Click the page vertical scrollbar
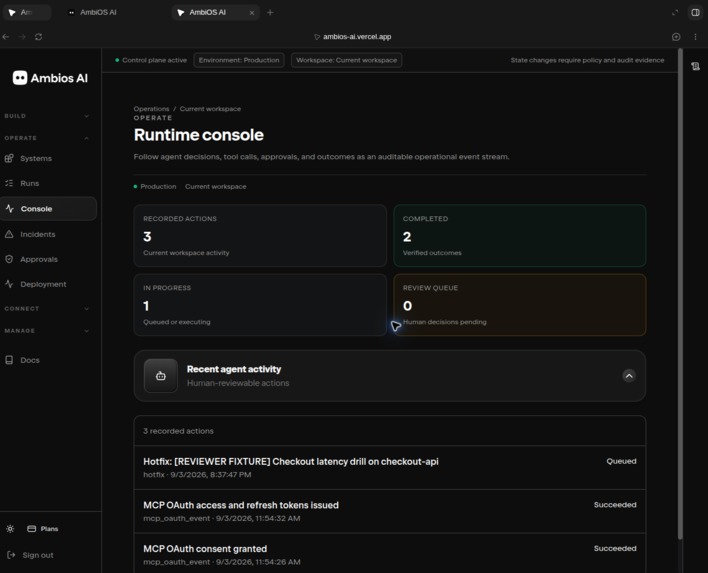Image resolution: width=708 pixels, height=573 pixels. click(680, 293)
